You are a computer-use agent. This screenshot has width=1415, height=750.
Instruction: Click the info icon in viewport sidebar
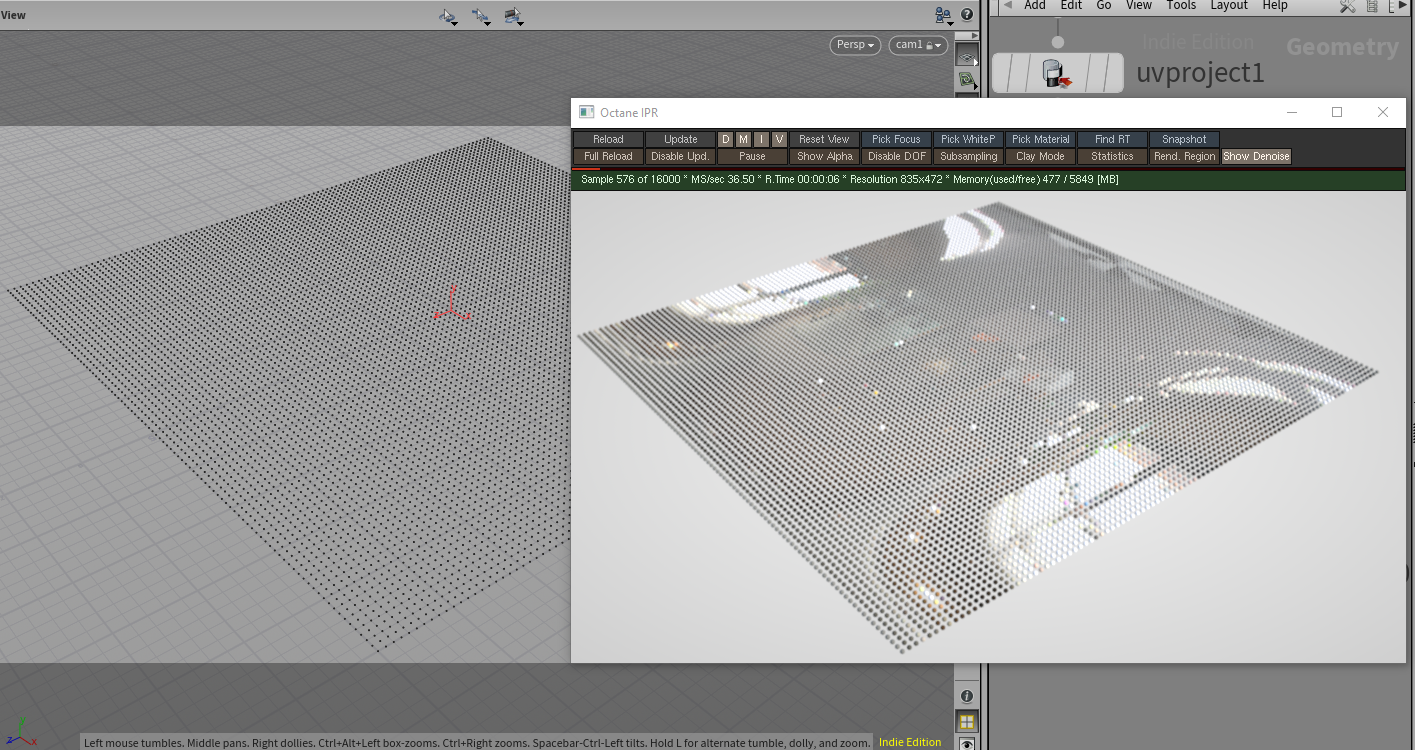[x=966, y=696]
